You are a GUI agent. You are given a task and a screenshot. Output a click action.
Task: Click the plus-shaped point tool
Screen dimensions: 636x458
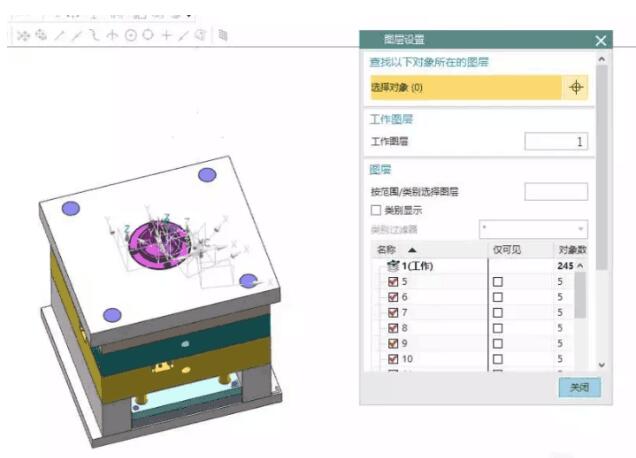click(x=166, y=35)
